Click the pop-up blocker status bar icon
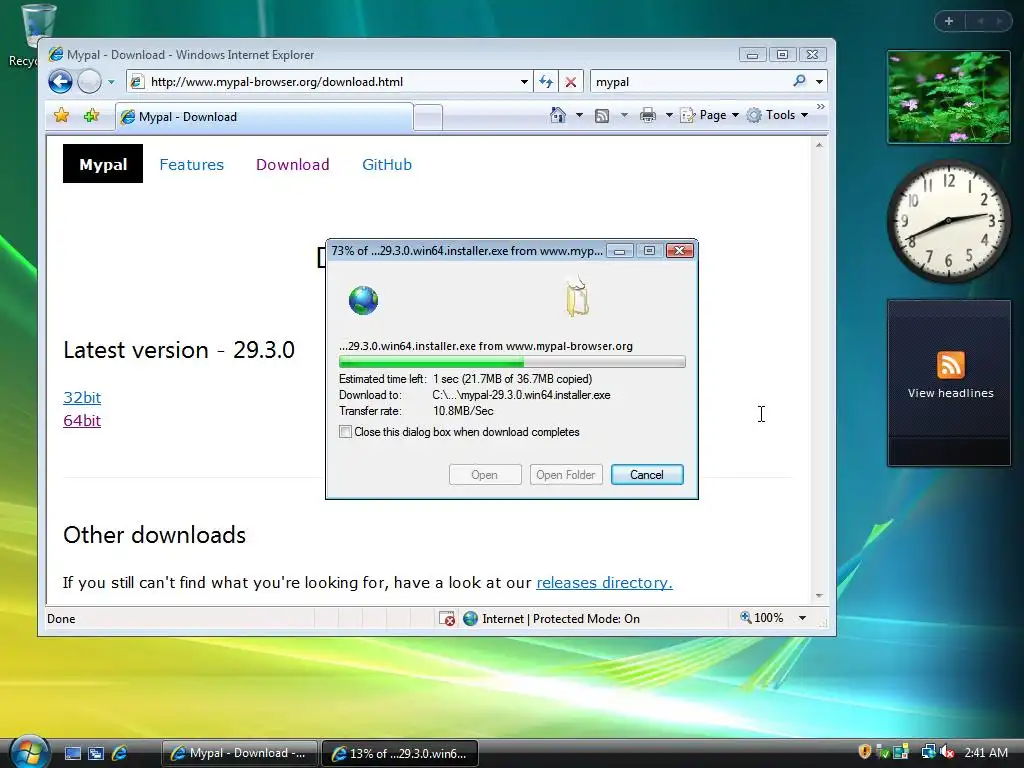Viewport: 1024px width, 768px height. pyautogui.click(x=447, y=618)
